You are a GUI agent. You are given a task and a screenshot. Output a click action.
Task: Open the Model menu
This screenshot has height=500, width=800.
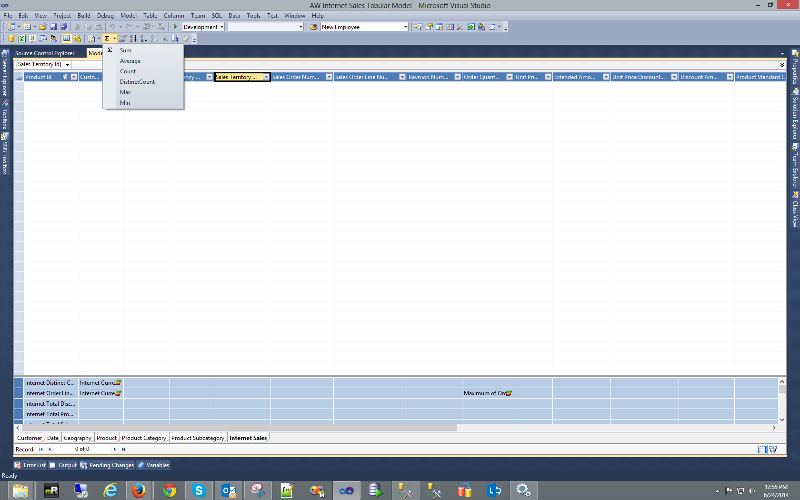tap(128, 16)
